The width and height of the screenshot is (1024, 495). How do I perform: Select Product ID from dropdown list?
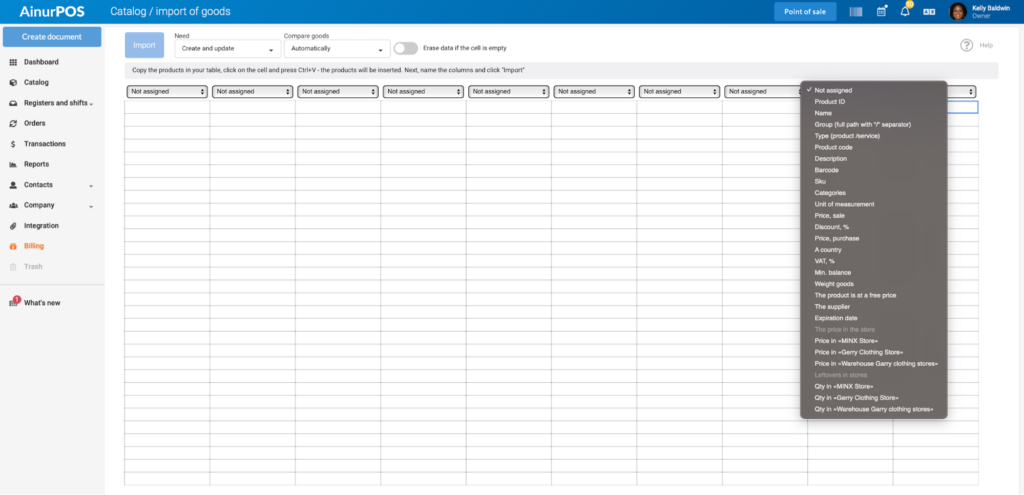coord(874,102)
